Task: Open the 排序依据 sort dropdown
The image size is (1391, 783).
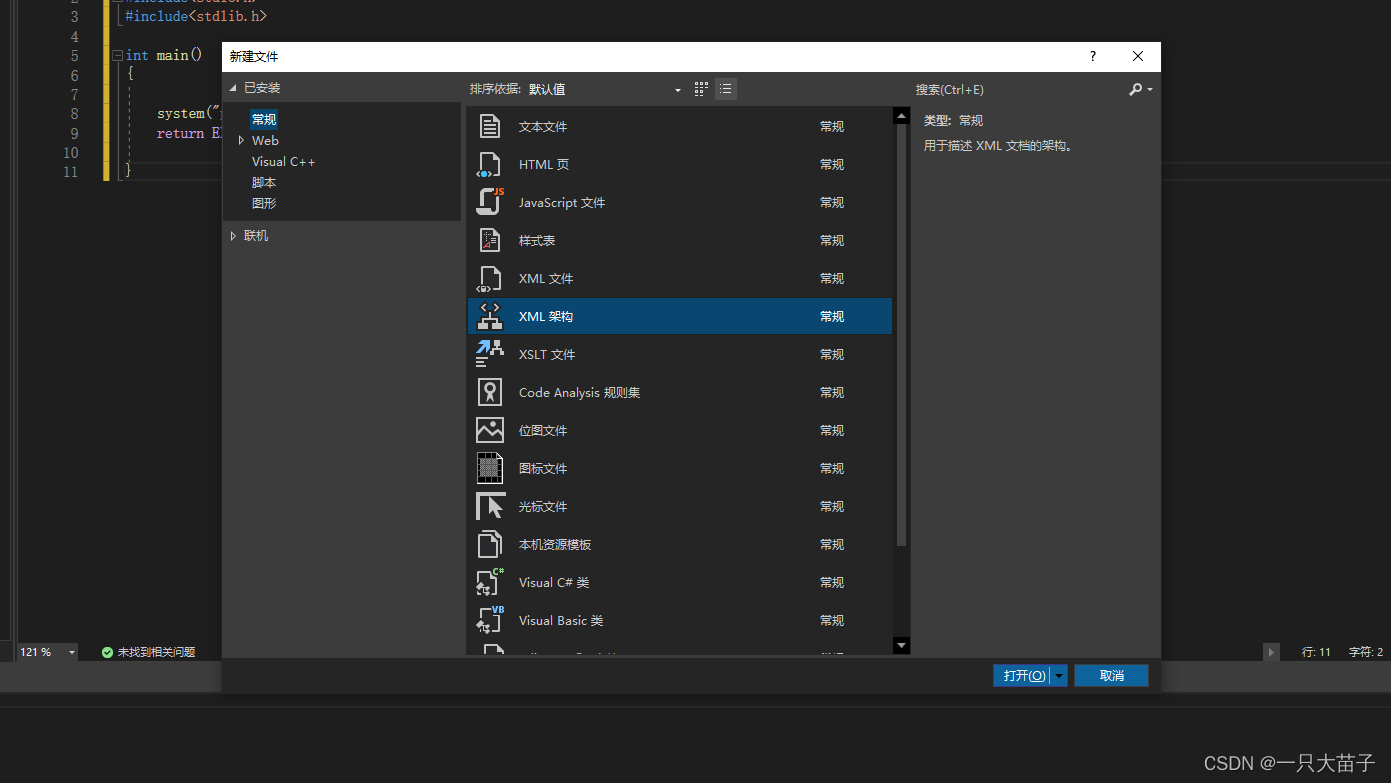Action: [x=676, y=89]
